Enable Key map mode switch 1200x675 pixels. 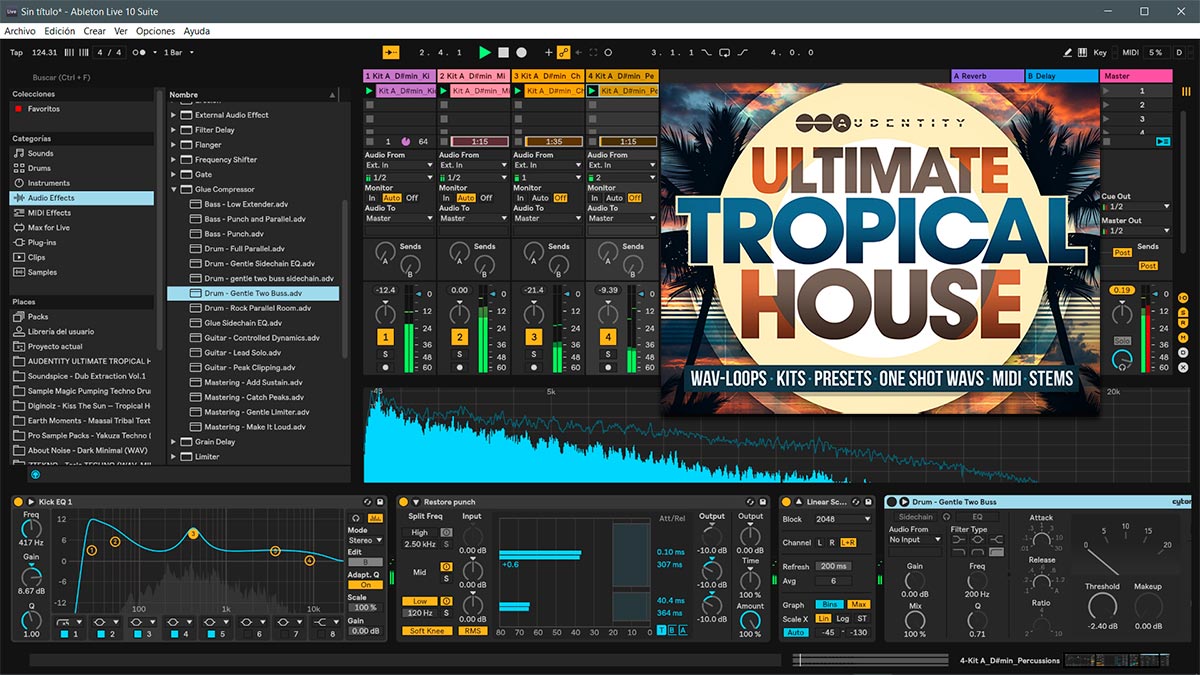click(x=1100, y=52)
